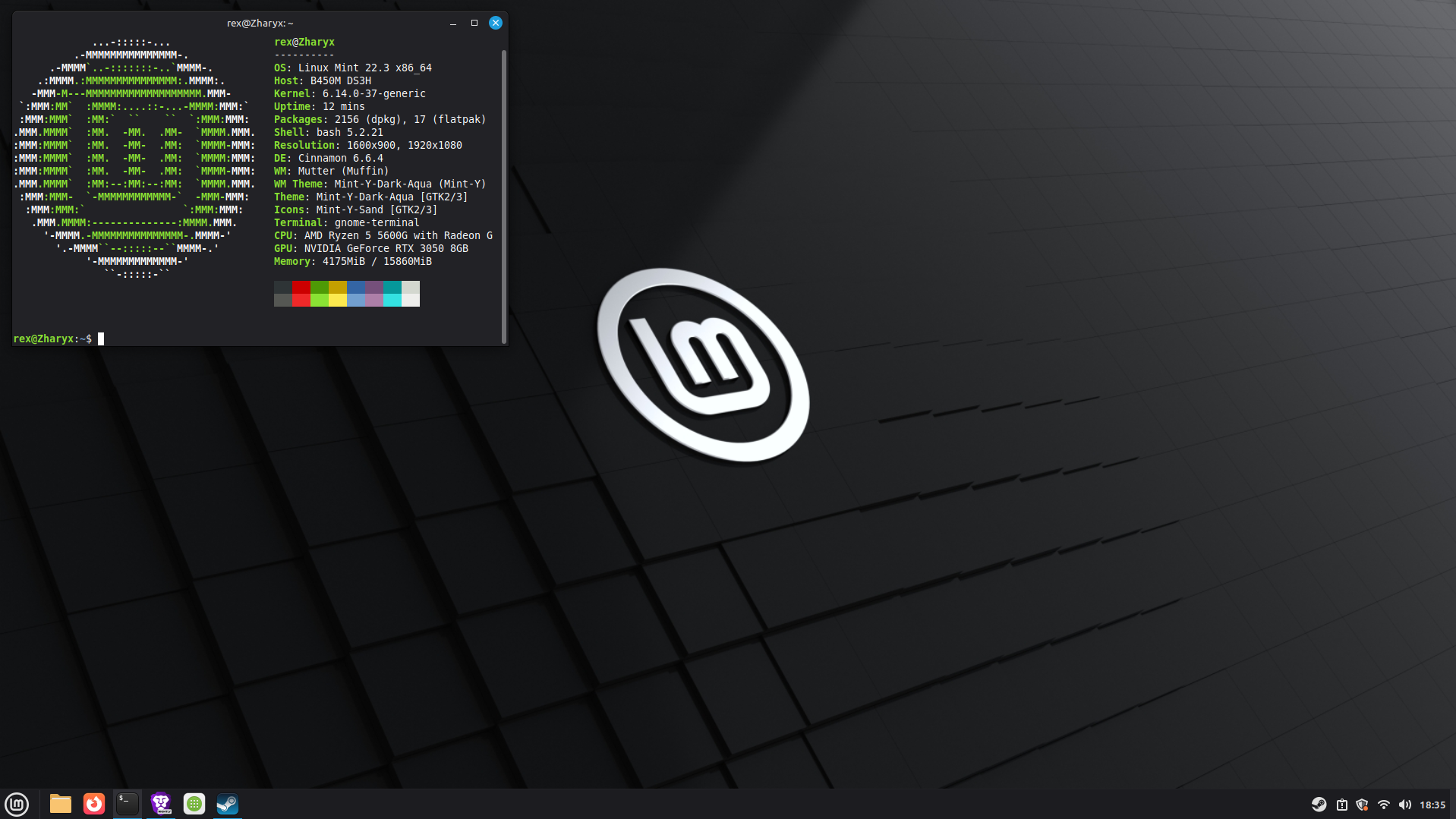Open the green grid app in the panel
The image size is (1456, 819).
[x=194, y=804]
